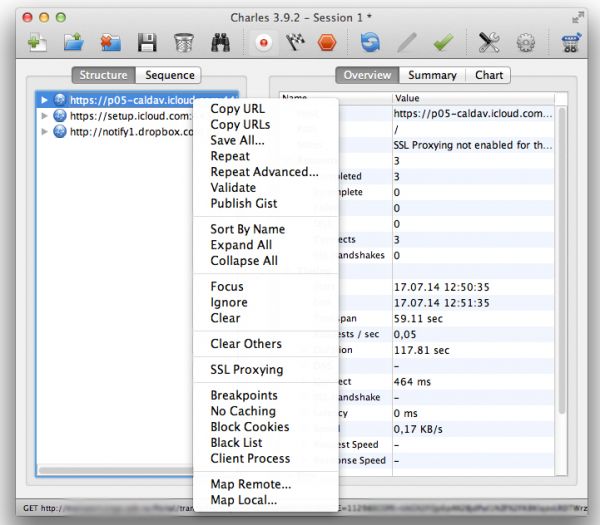Toggle throttling with the checkered flag icon
Image resolution: width=600 pixels, height=525 pixels.
[295, 44]
